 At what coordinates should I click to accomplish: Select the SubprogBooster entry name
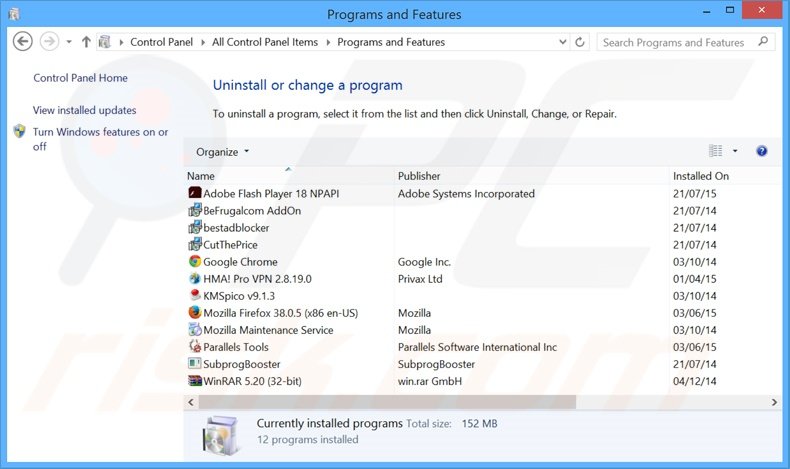241,364
